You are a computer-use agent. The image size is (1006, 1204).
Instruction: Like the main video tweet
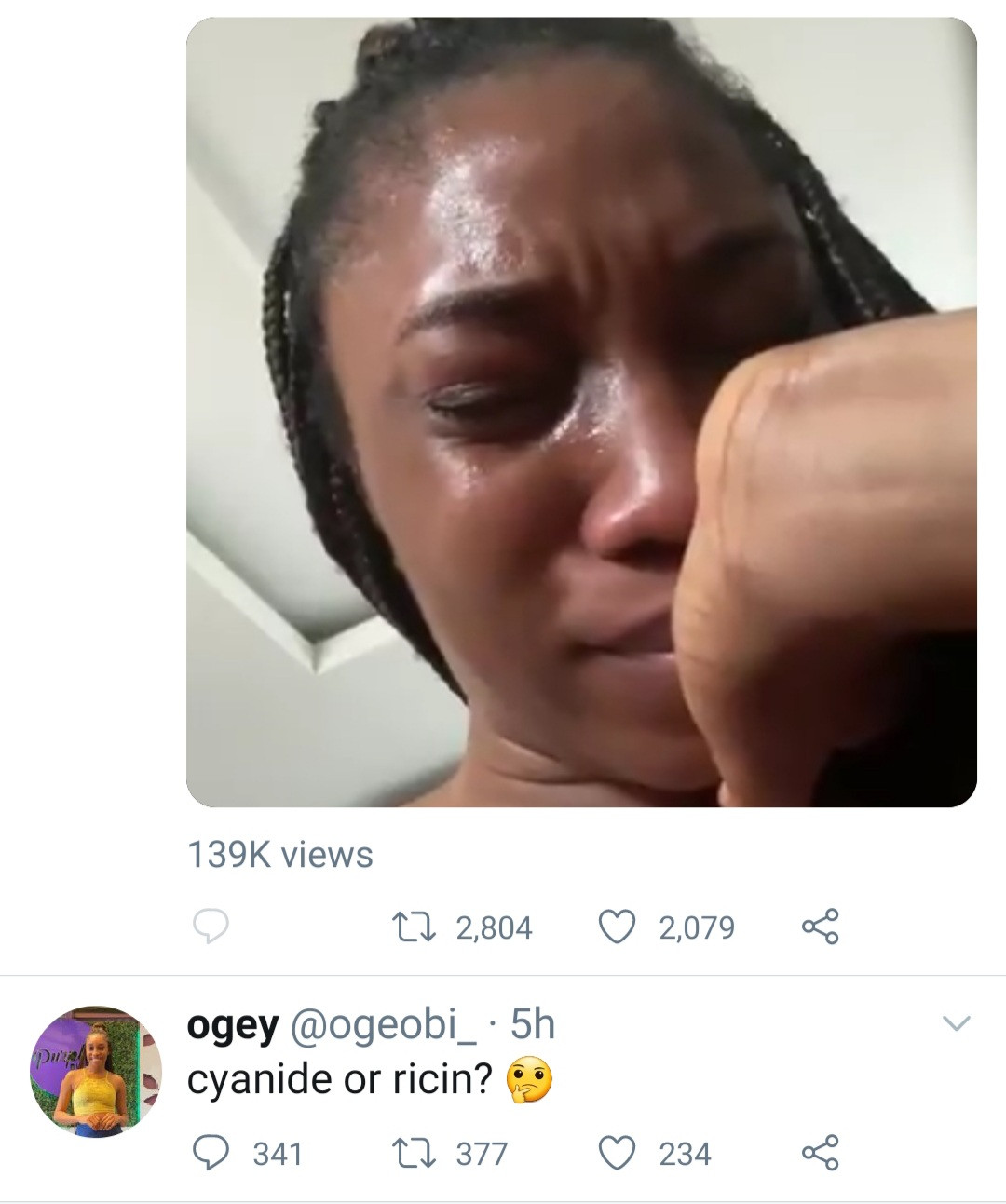(616, 927)
